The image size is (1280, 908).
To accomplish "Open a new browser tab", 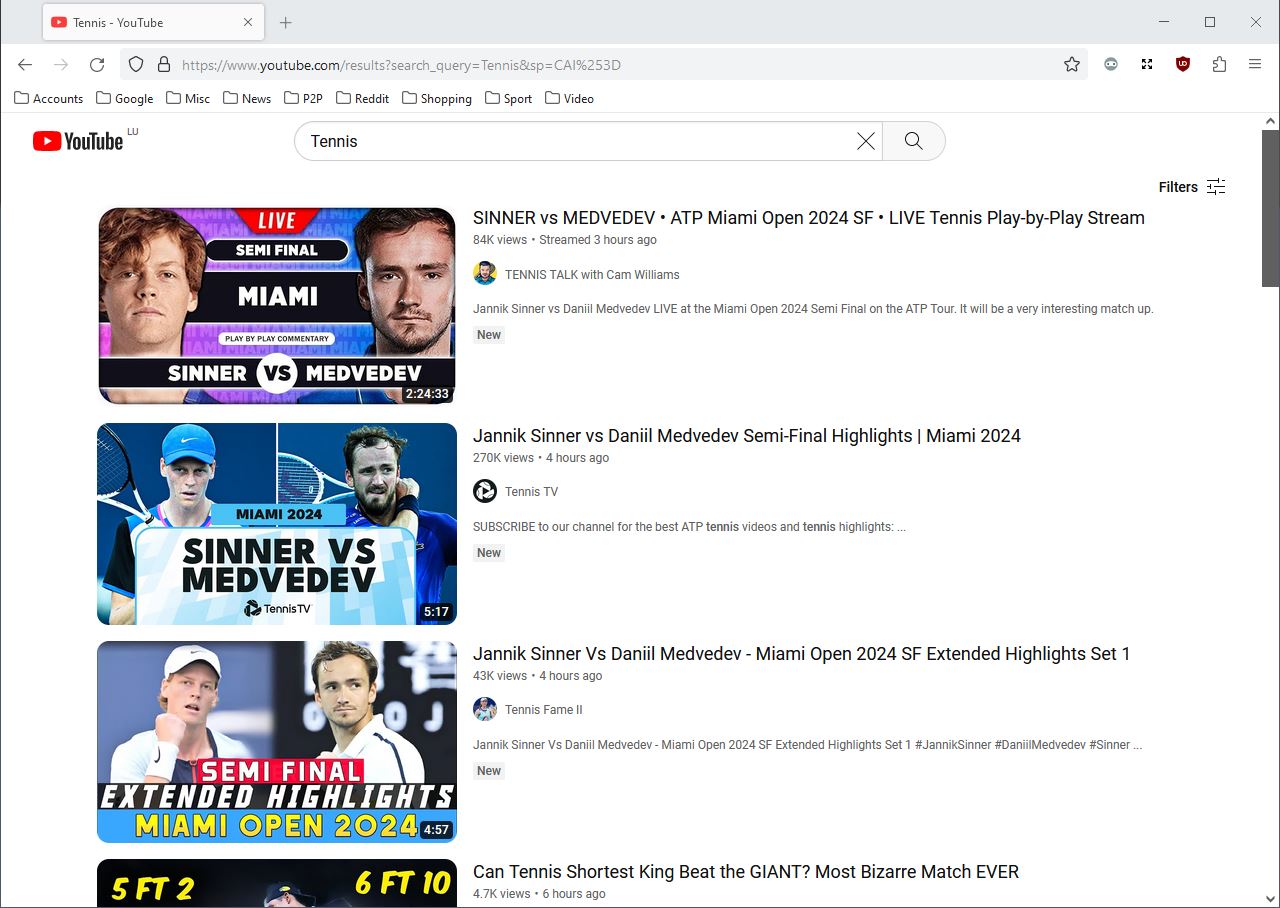I will [x=286, y=22].
